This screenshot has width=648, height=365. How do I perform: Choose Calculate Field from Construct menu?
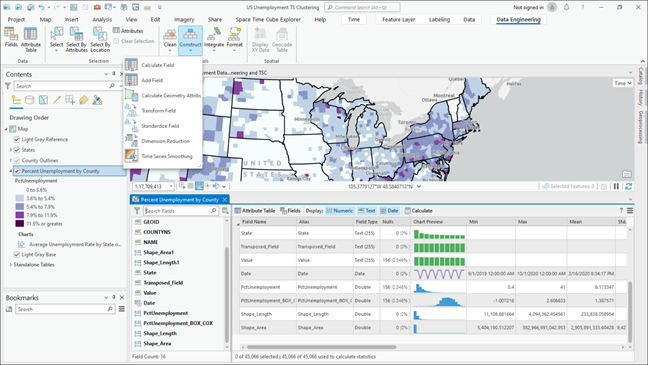(157, 65)
